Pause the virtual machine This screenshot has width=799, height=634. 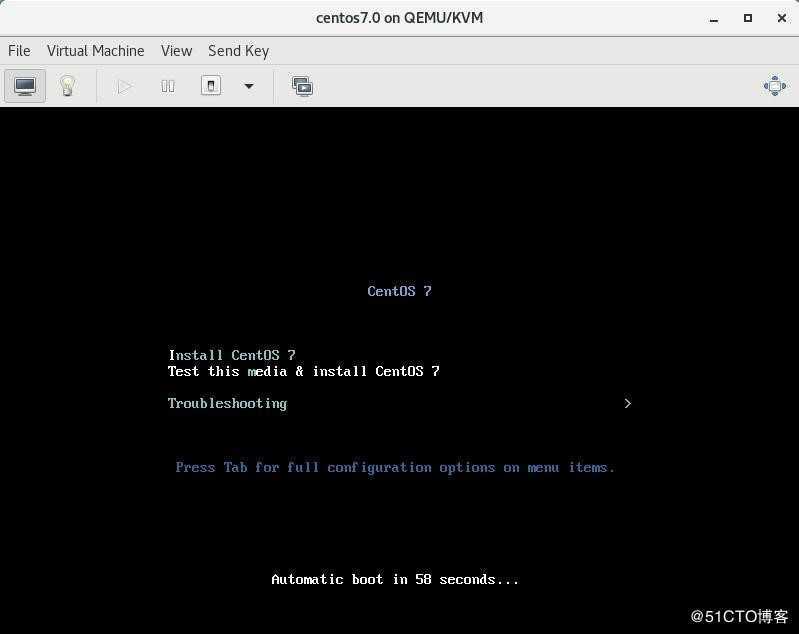click(x=168, y=86)
